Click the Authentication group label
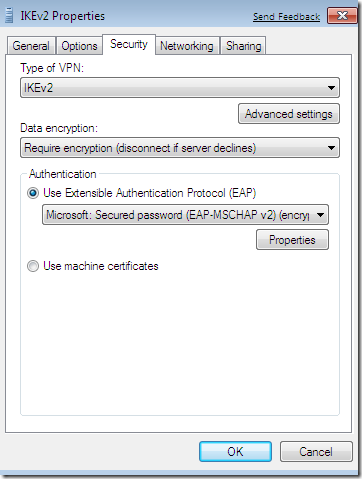 pos(63,174)
